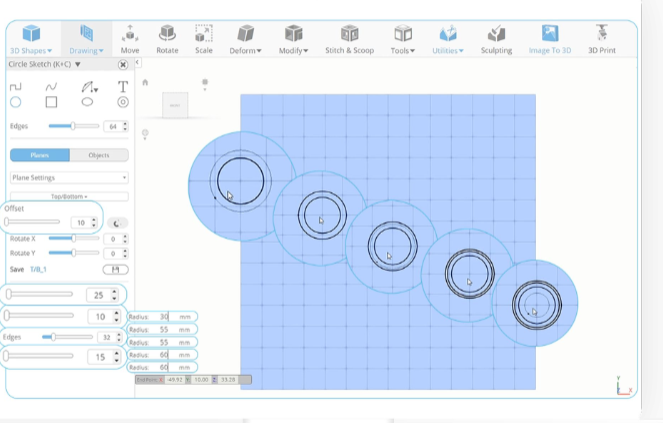663x423 pixels.
Task: Select the spline curve sketch tool
Action: [51, 87]
